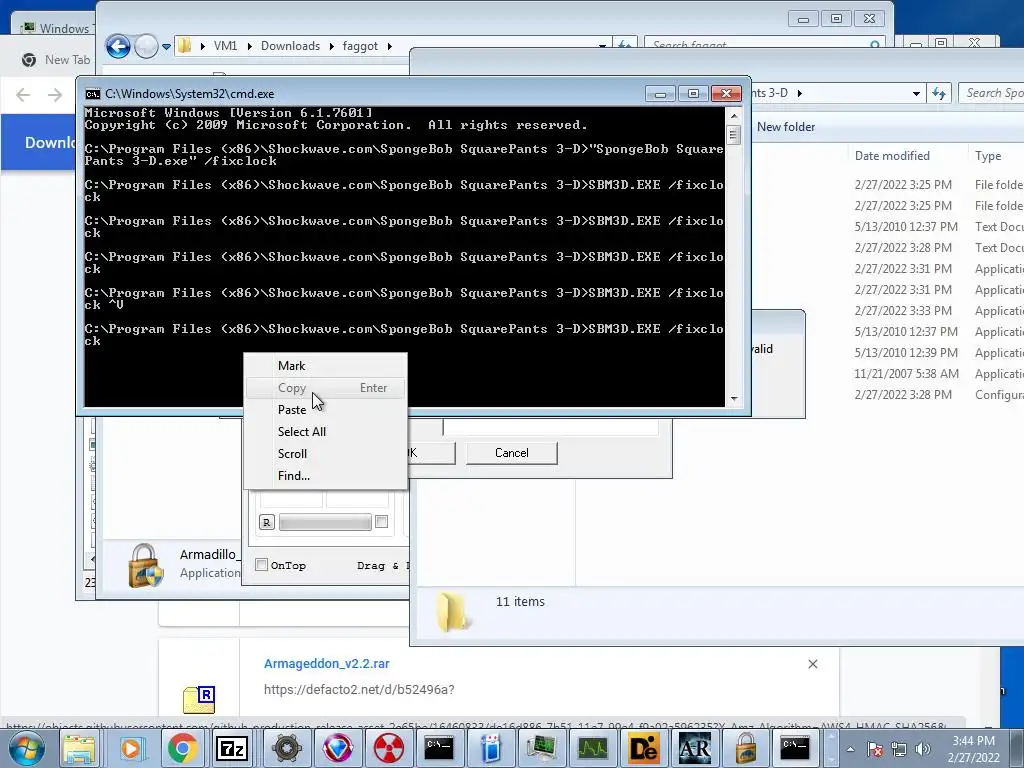1024x768 pixels.
Task: Tick the small checkbox beside the gray bar
Action: pos(381,521)
